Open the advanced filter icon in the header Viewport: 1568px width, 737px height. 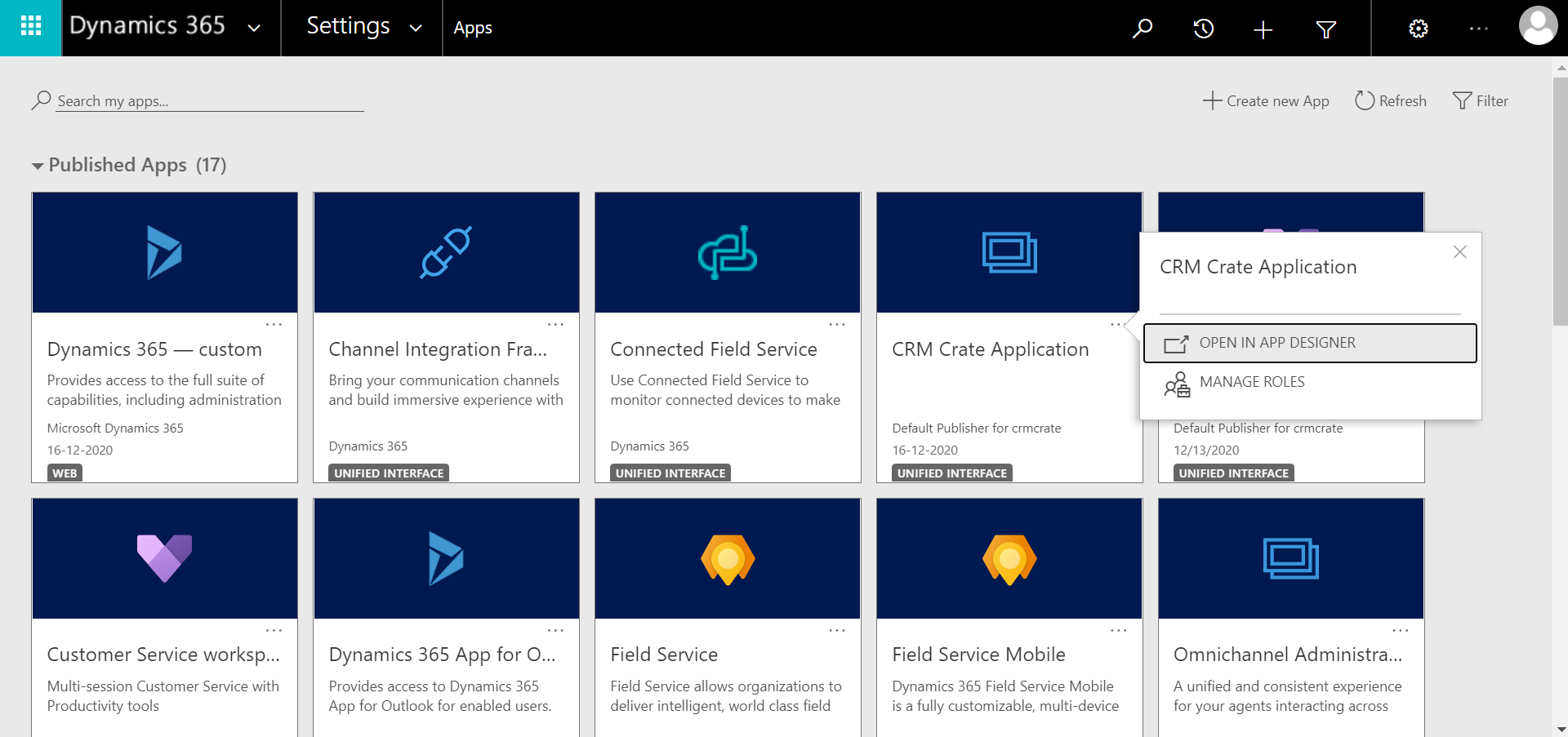[x=1325, y=29]
